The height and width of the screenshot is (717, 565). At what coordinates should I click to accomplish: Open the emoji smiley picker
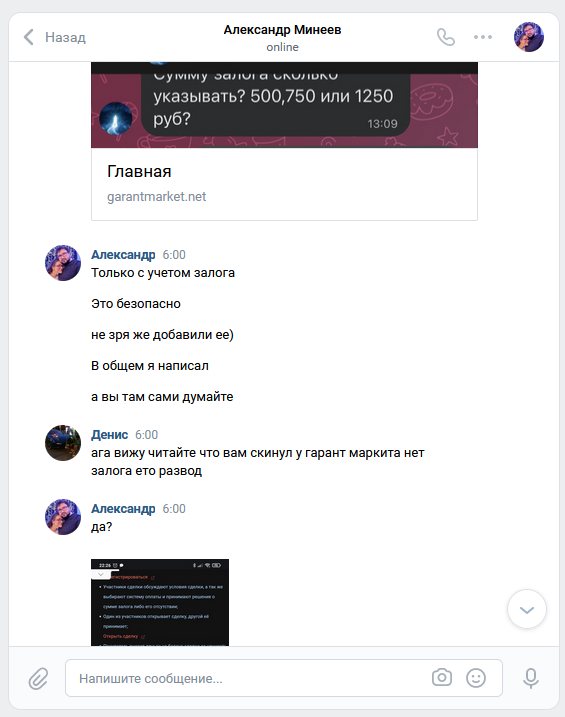click(476, 678)
